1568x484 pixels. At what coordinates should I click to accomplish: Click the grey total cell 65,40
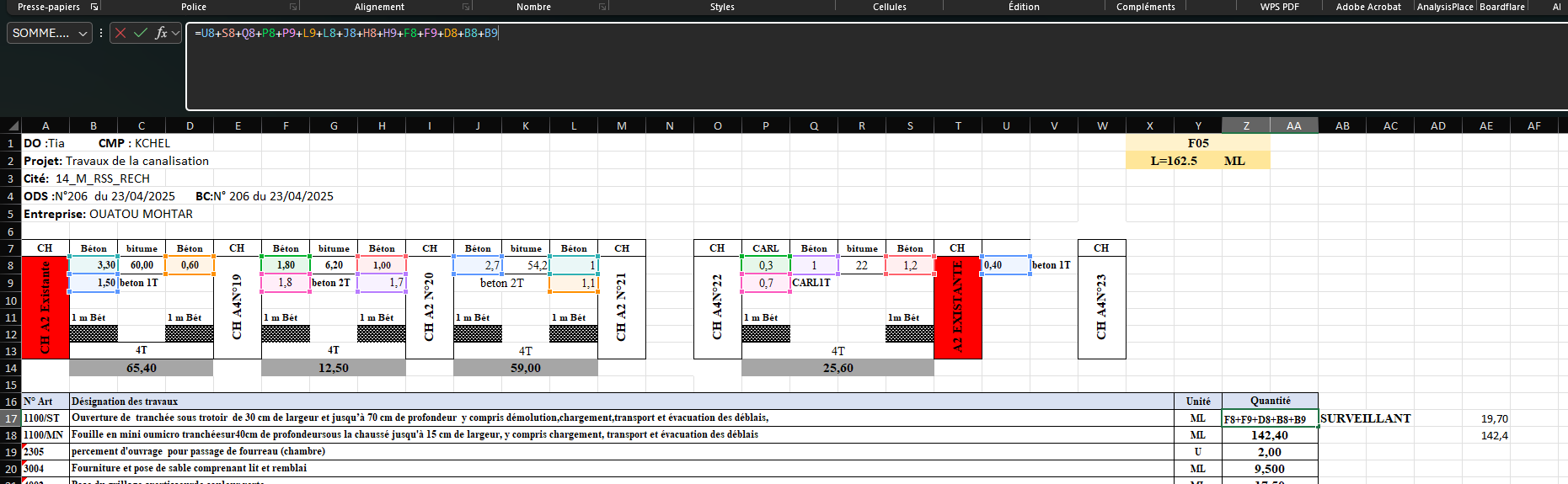[x=142, y=368]
